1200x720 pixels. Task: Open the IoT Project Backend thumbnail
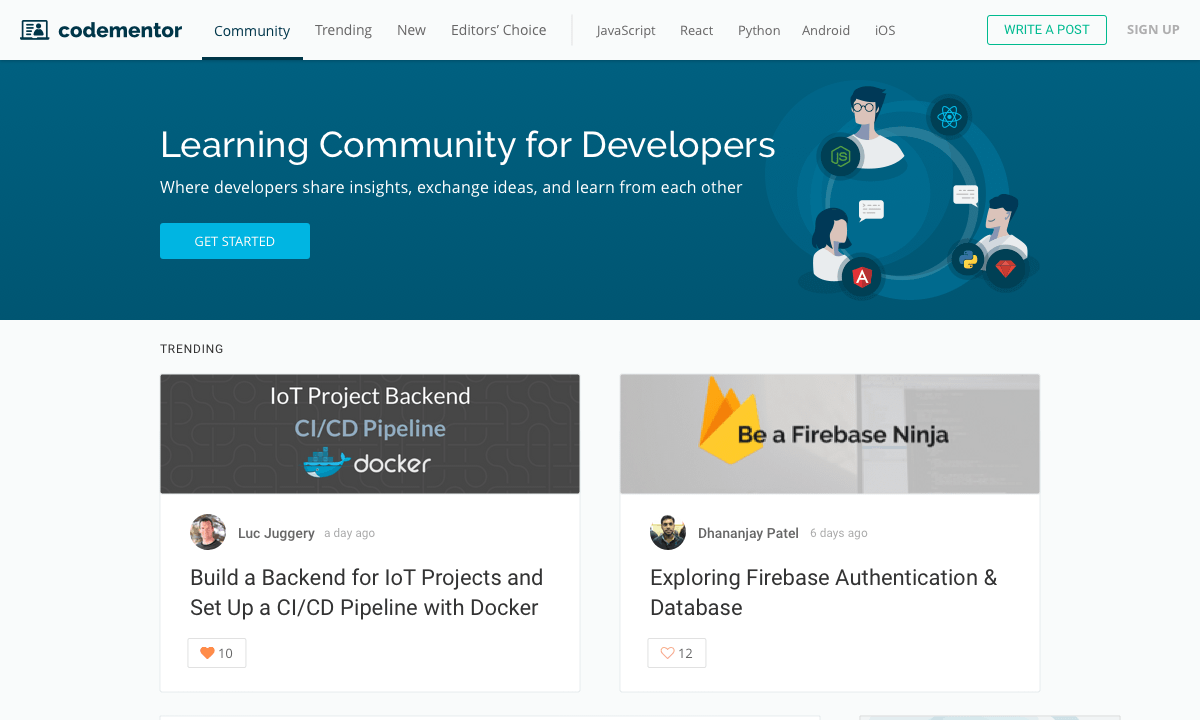[370, 434]
